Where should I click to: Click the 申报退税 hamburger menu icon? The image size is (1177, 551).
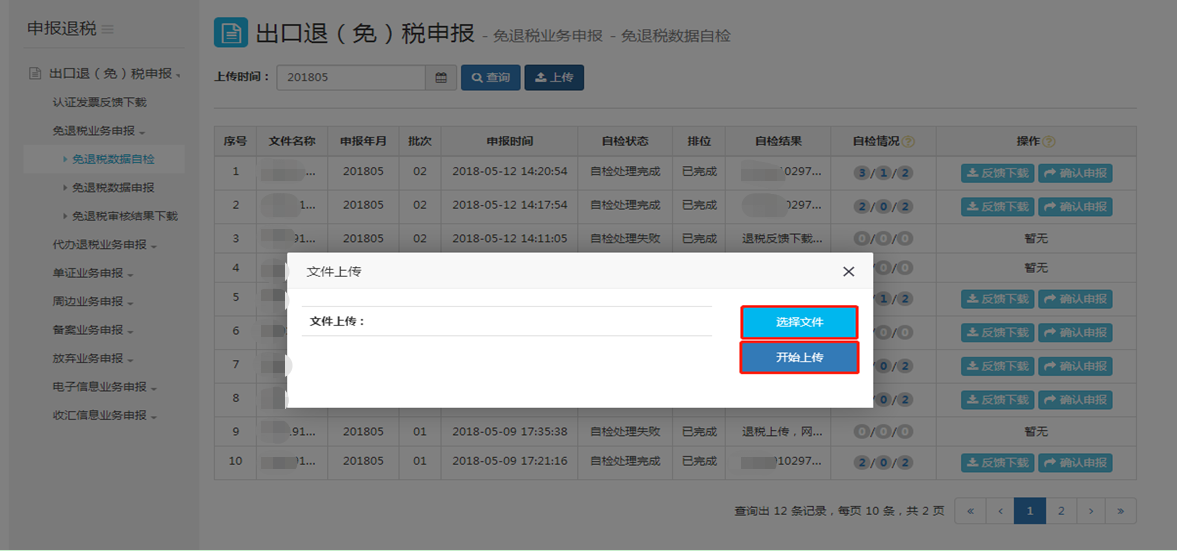108,30
